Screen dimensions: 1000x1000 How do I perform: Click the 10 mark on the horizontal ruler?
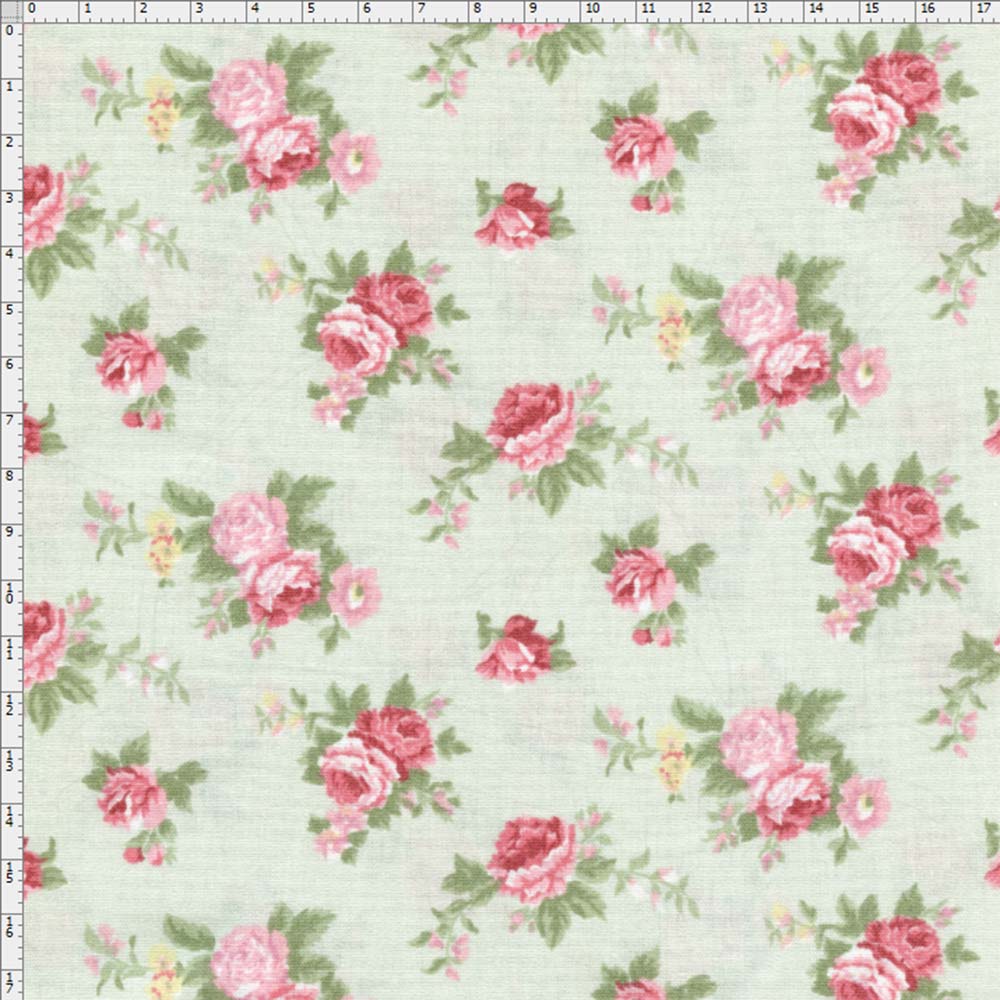[x=592, y=9]
